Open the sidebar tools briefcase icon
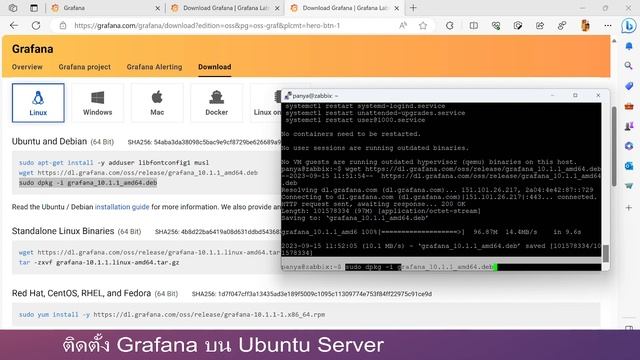 point(629,106)
